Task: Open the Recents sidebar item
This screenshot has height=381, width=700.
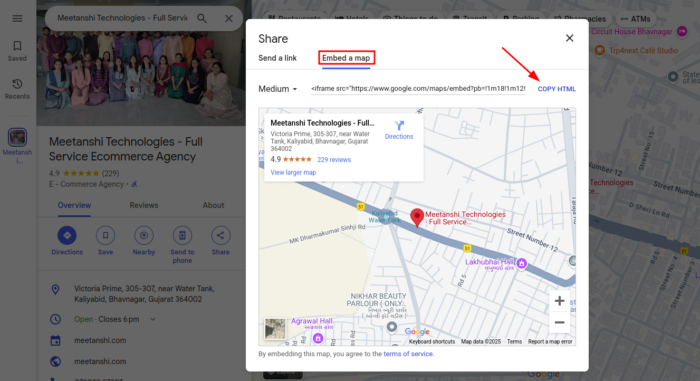Action: pos(17,89)
